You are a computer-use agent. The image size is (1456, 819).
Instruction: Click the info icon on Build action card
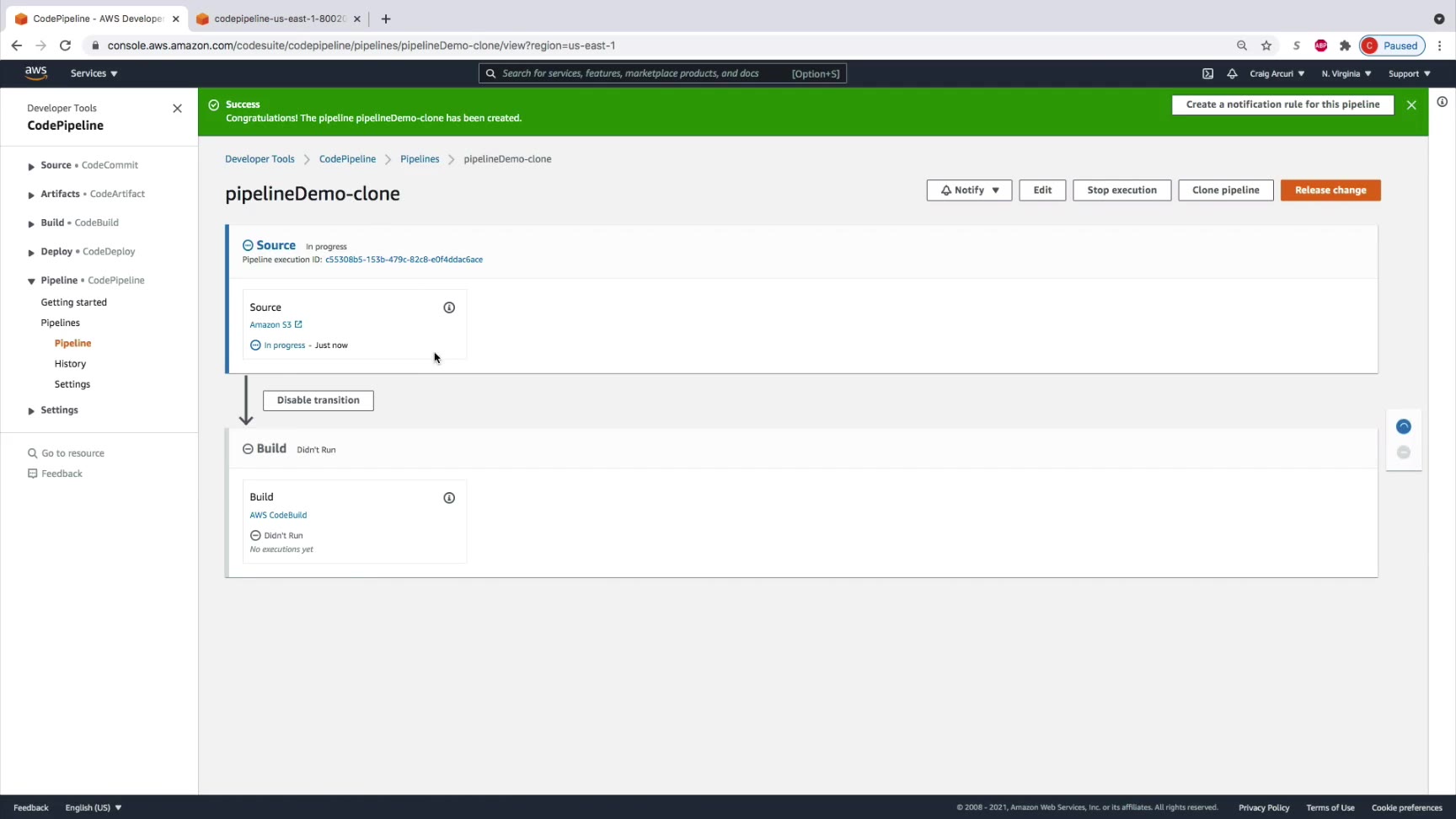click(x=449, y=498)
